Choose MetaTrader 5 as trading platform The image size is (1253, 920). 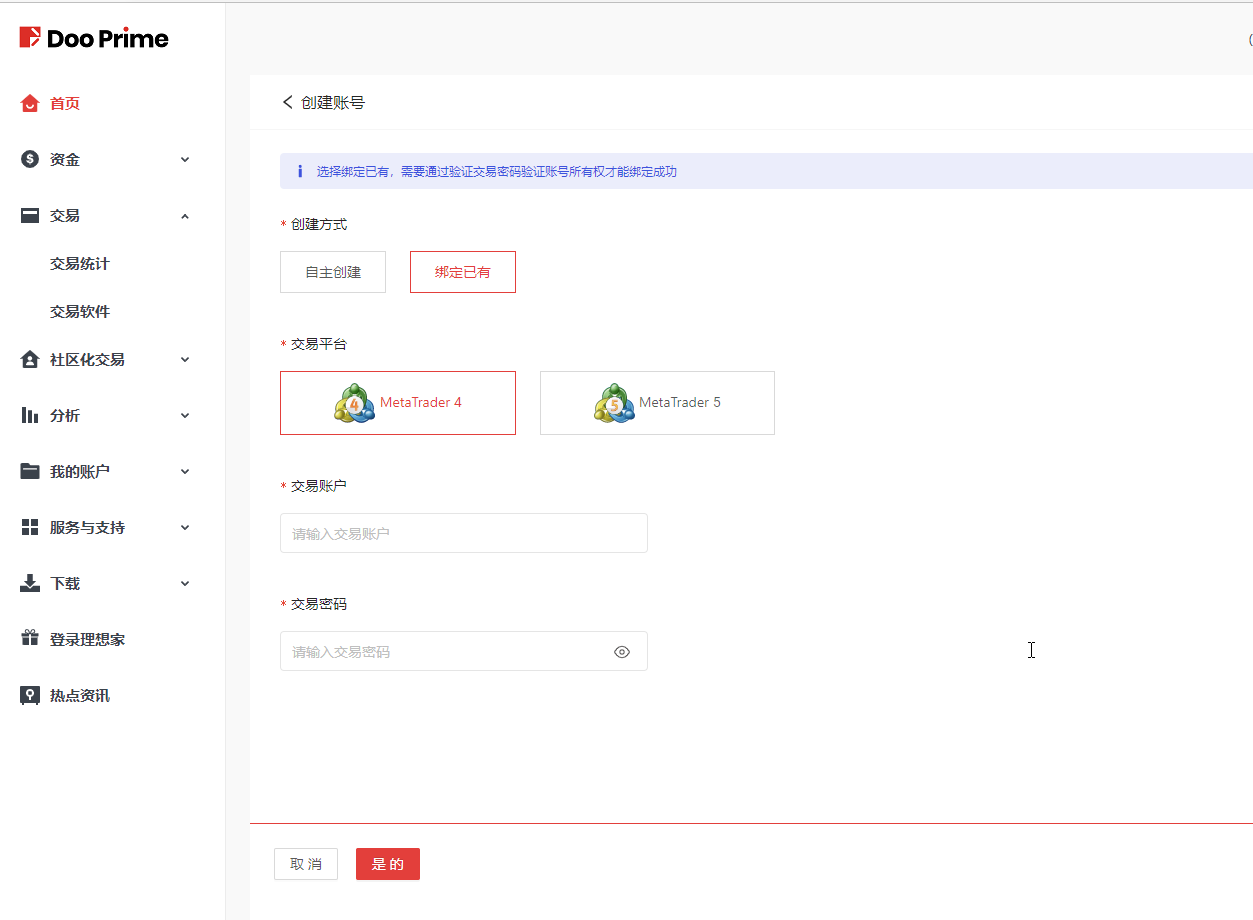coord(657,403)
